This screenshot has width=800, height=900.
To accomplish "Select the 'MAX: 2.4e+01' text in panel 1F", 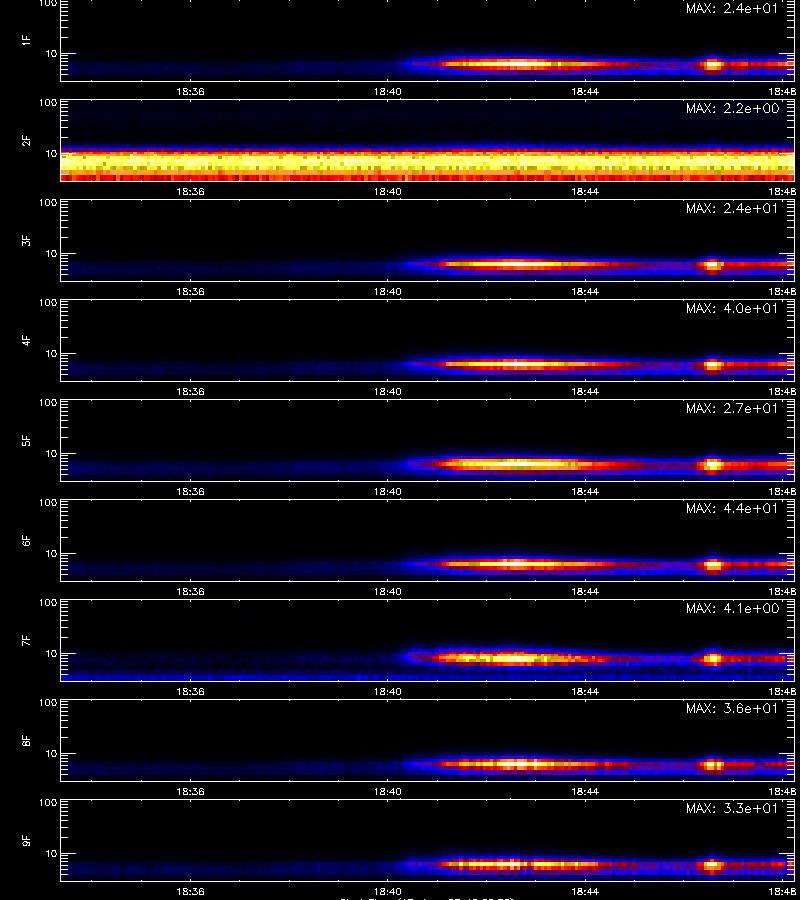I will pyautogui.click(x=732, y=9).
